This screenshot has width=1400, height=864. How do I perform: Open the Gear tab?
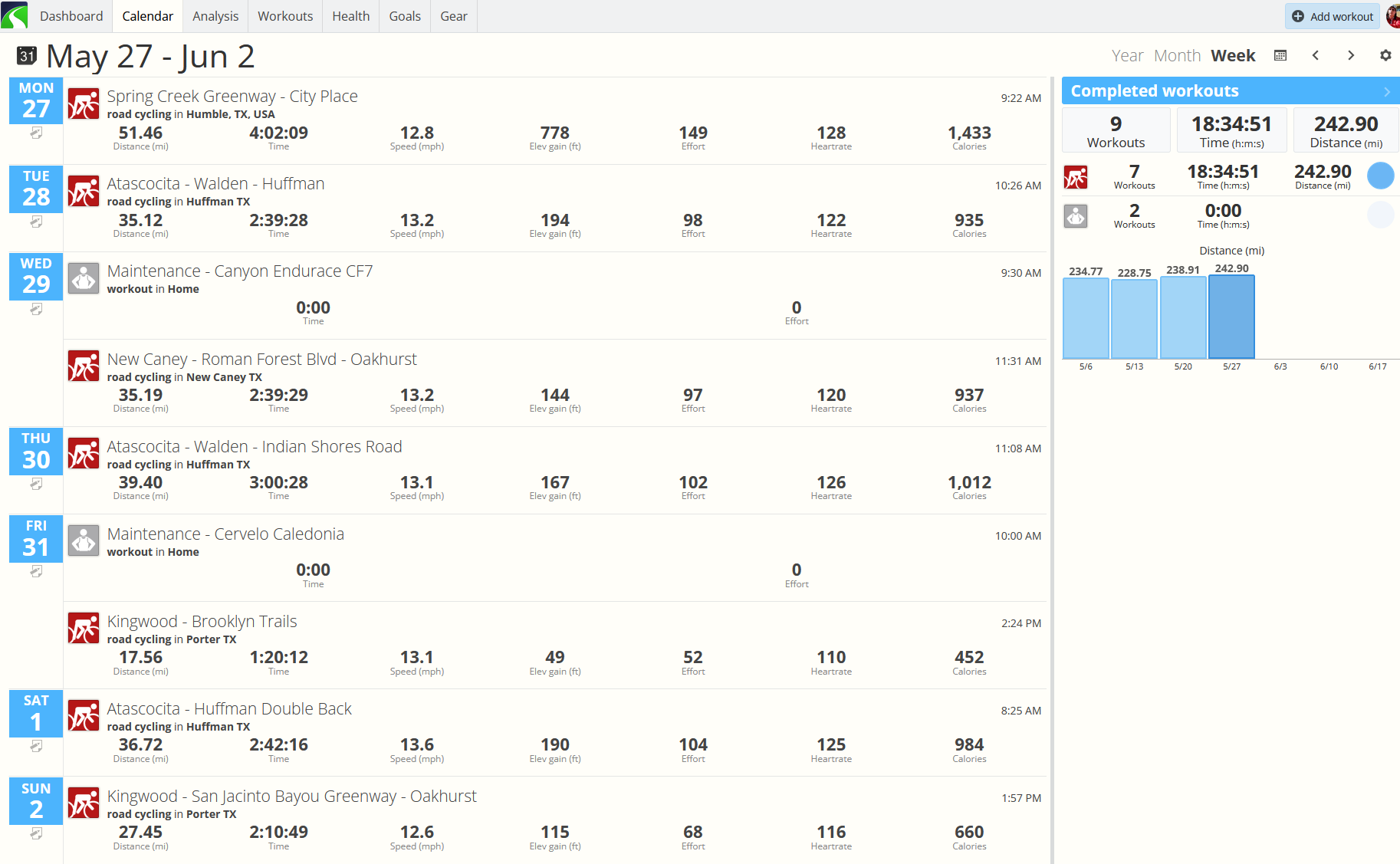(454, 16)
